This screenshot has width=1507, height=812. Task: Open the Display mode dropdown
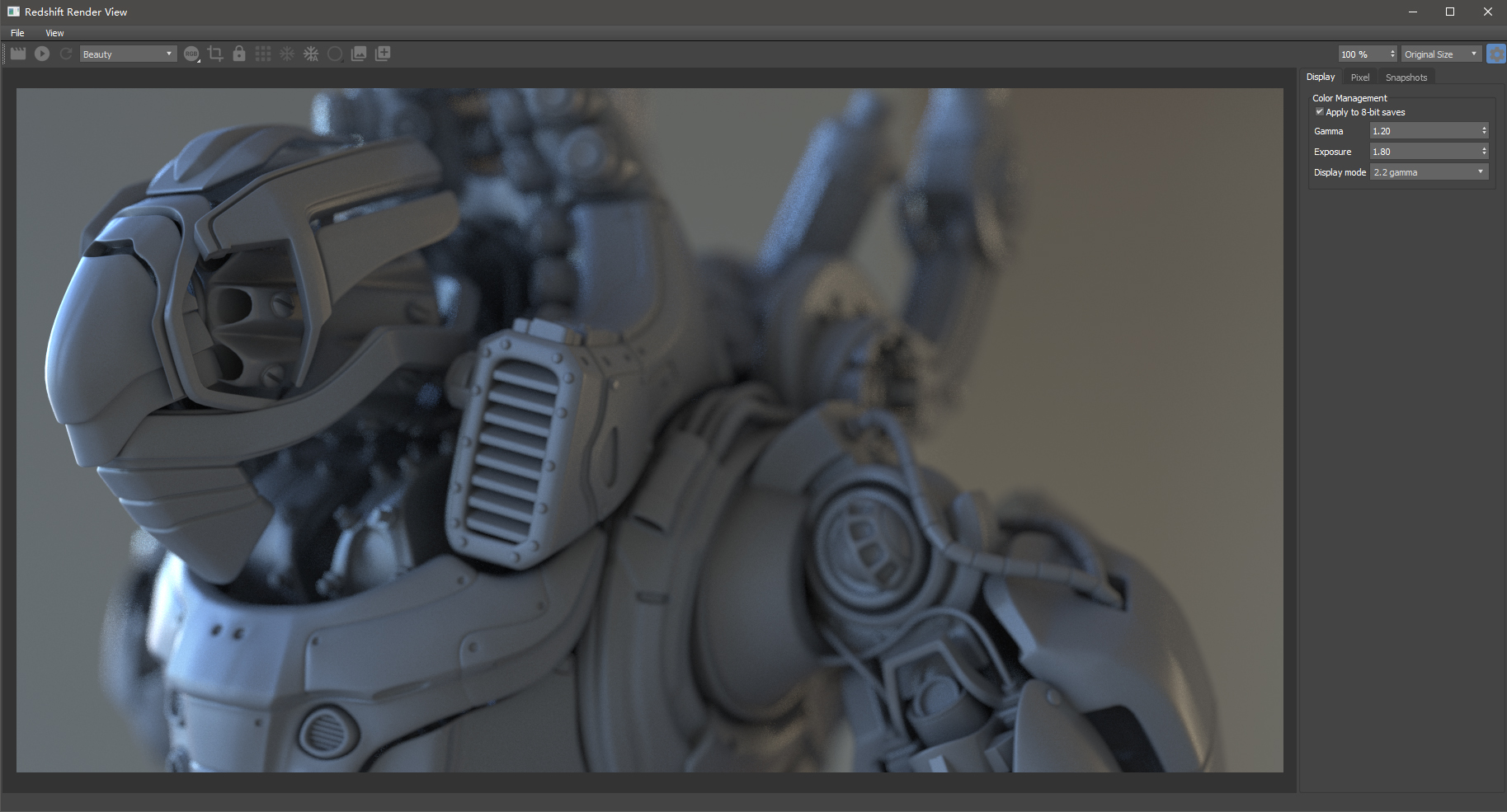[x=1429, y=172]
